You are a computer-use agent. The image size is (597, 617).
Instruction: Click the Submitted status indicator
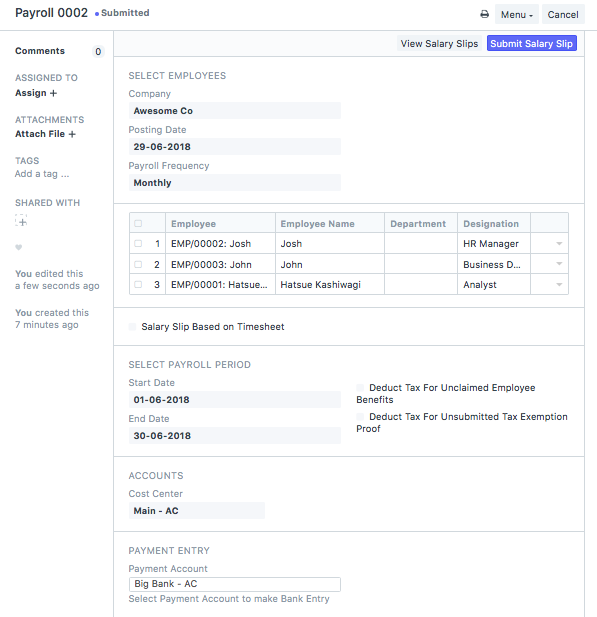click(122, 13)
